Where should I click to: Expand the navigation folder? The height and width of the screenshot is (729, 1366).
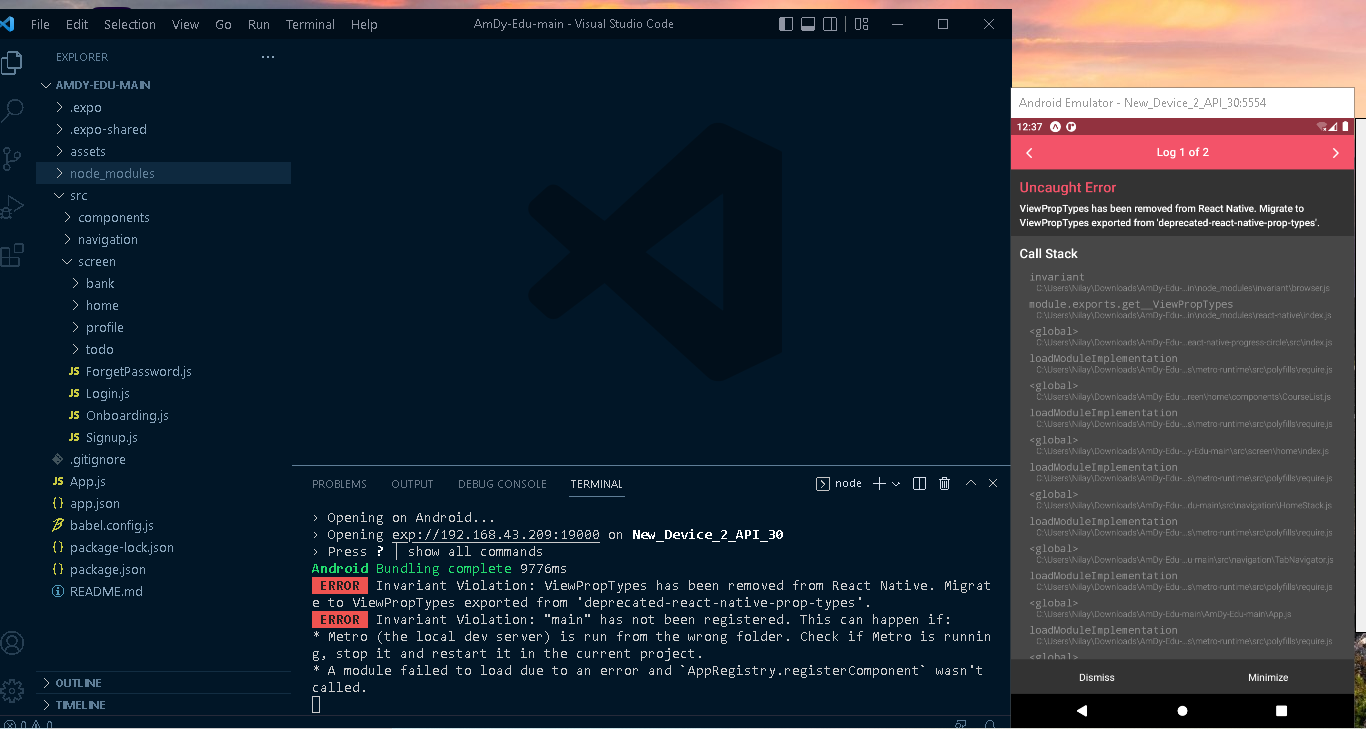coord(163,239)
